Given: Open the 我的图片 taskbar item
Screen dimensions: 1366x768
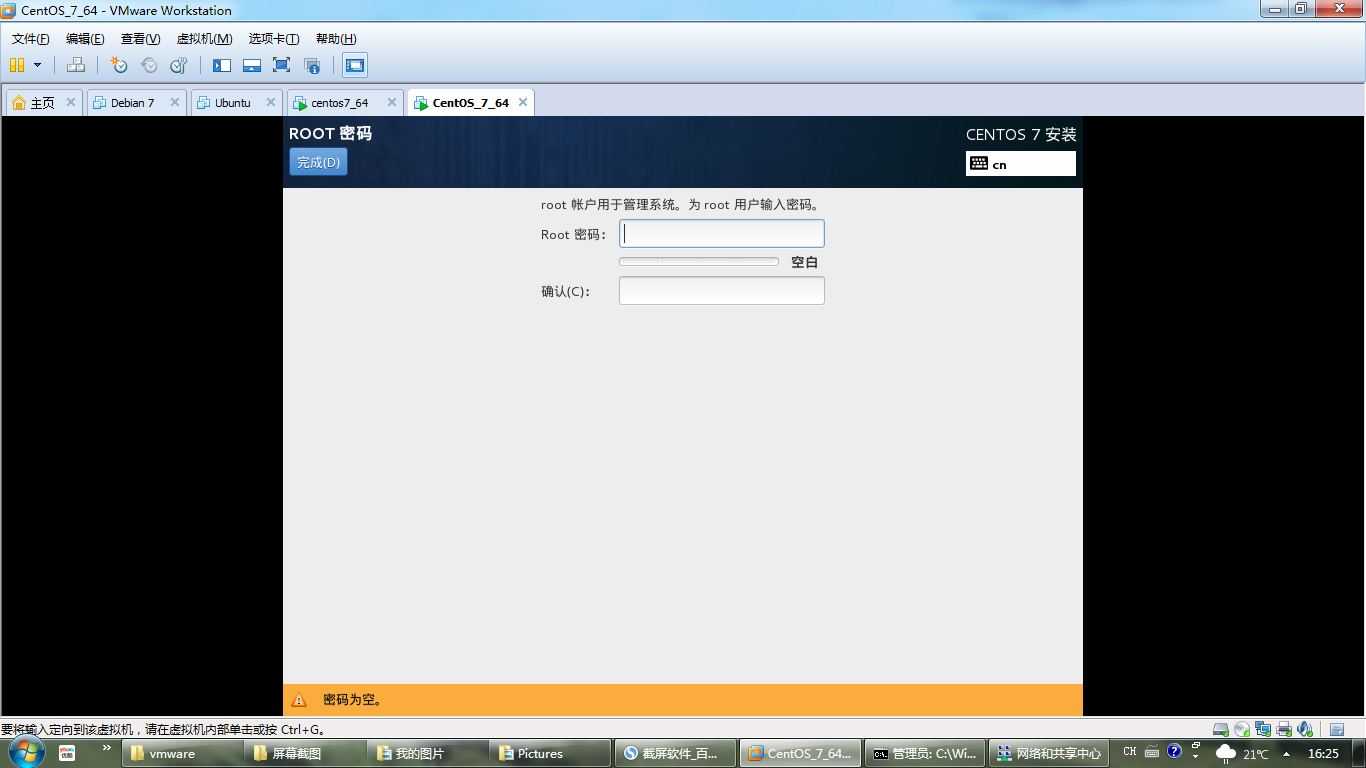Looking at the screenshot, I should click(x=429, y=754).
